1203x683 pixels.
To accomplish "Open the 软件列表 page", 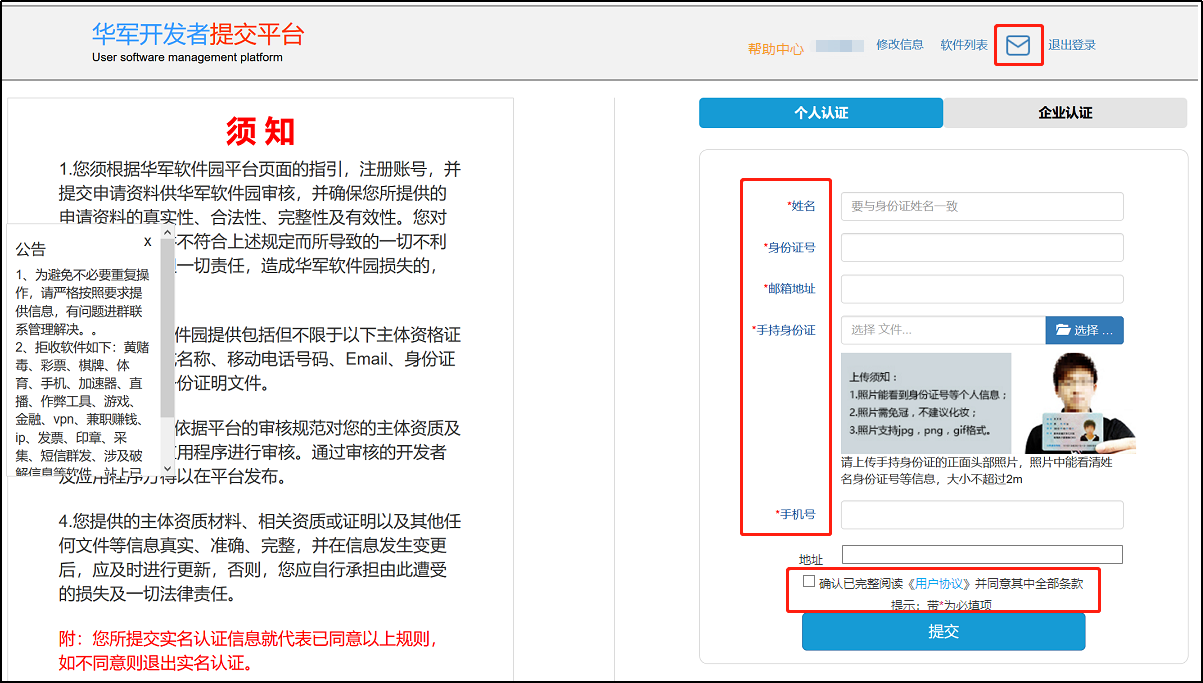I will pos(963,45).
